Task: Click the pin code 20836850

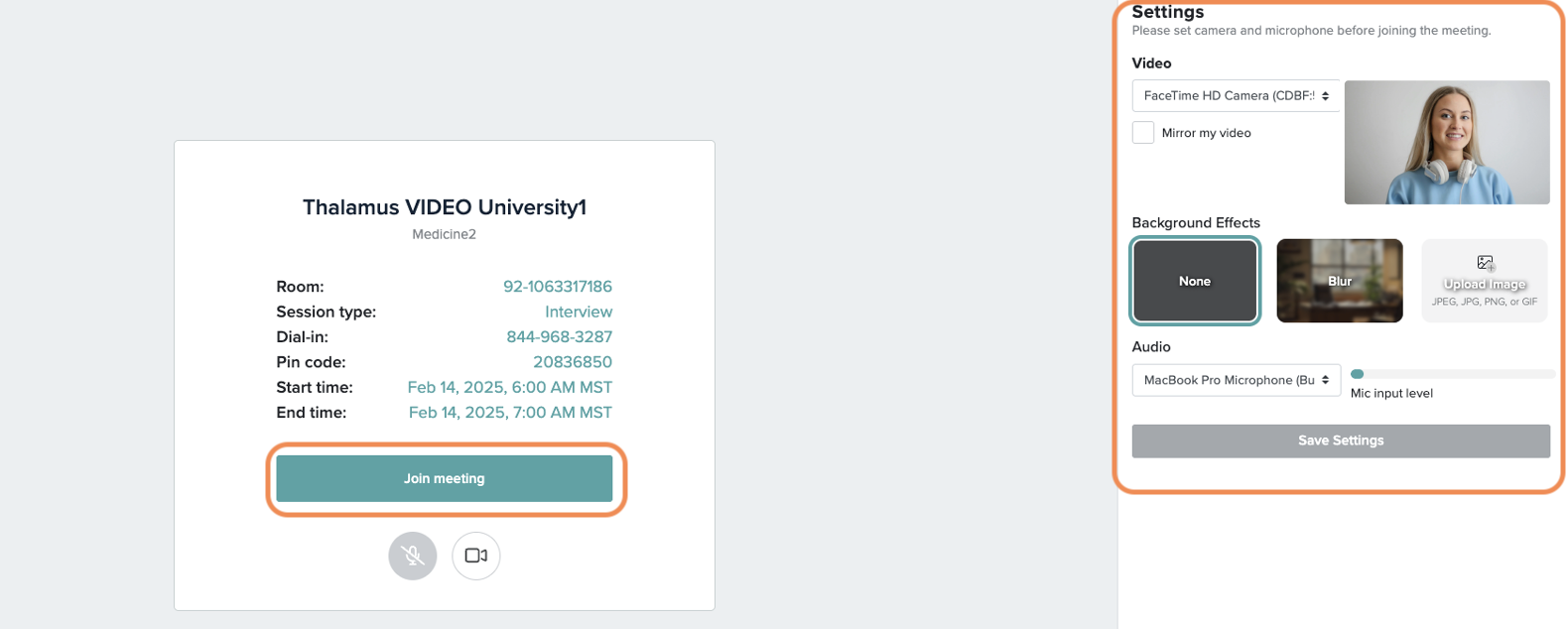Action: [x=573, y=362]
